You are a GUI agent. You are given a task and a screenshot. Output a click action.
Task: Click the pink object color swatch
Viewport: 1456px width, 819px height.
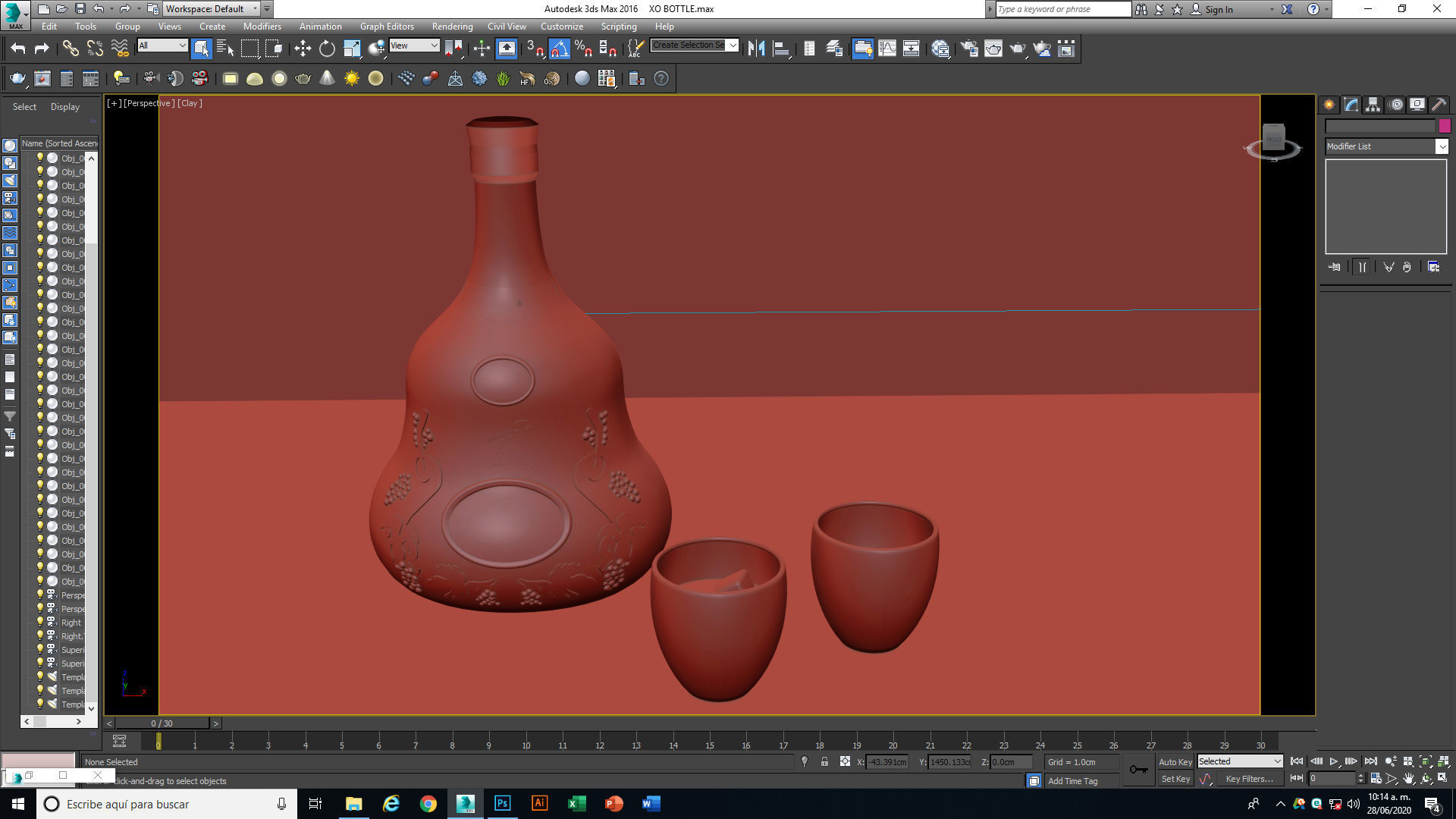[x=1445, y=126]
